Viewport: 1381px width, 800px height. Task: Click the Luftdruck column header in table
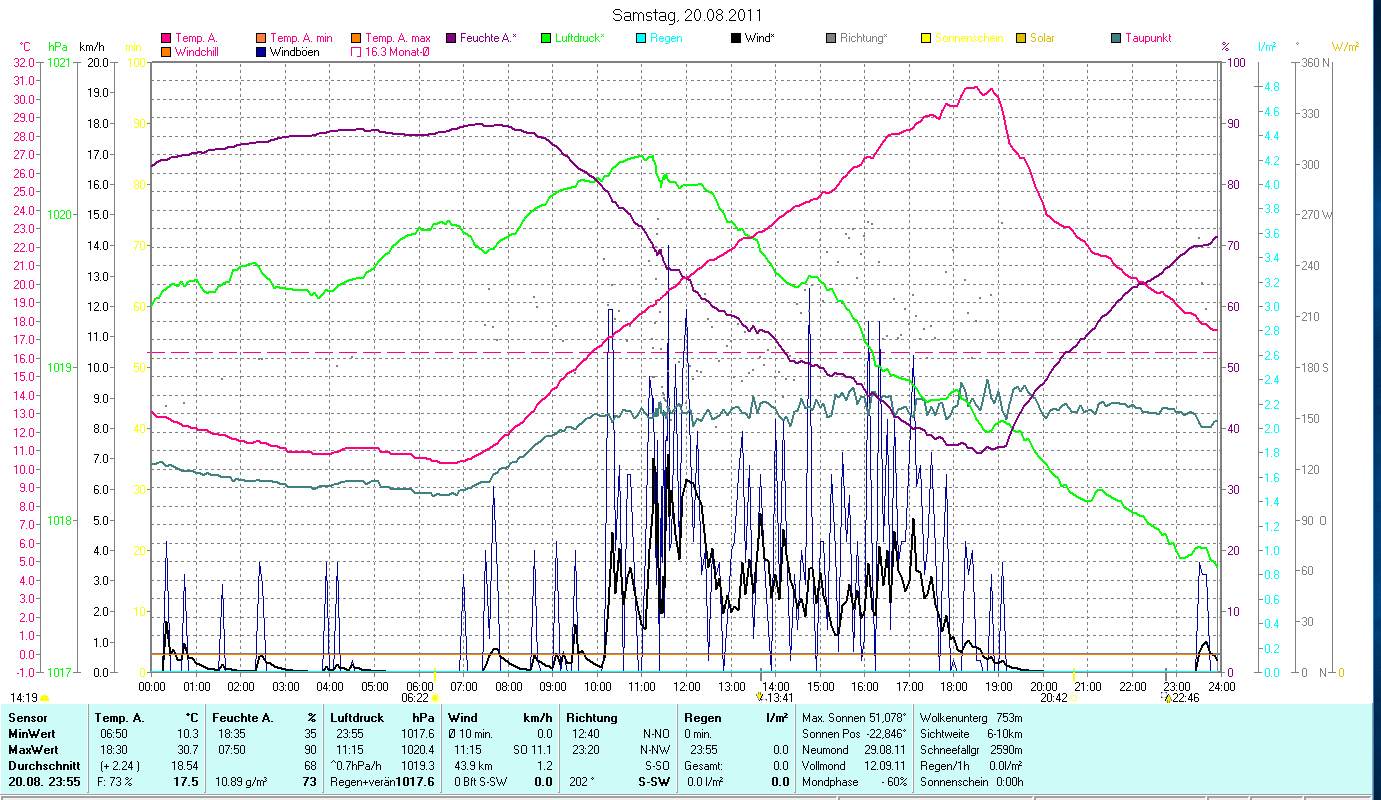[x=356, y=718]
